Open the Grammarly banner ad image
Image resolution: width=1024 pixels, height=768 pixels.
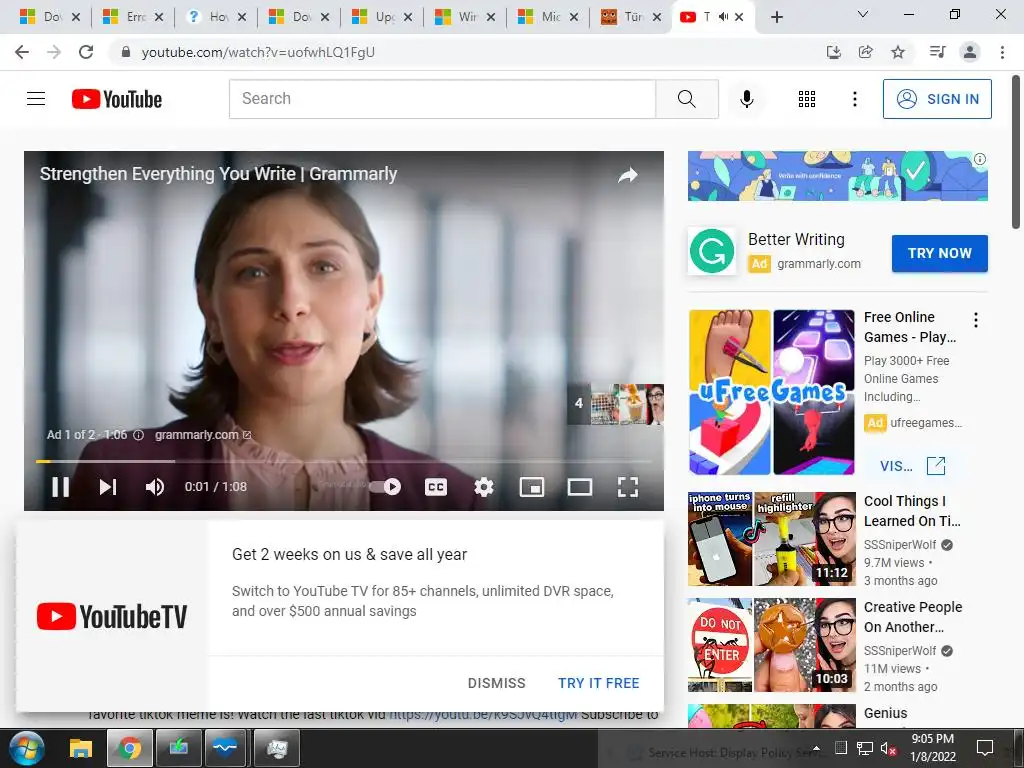tap(837, 176)
